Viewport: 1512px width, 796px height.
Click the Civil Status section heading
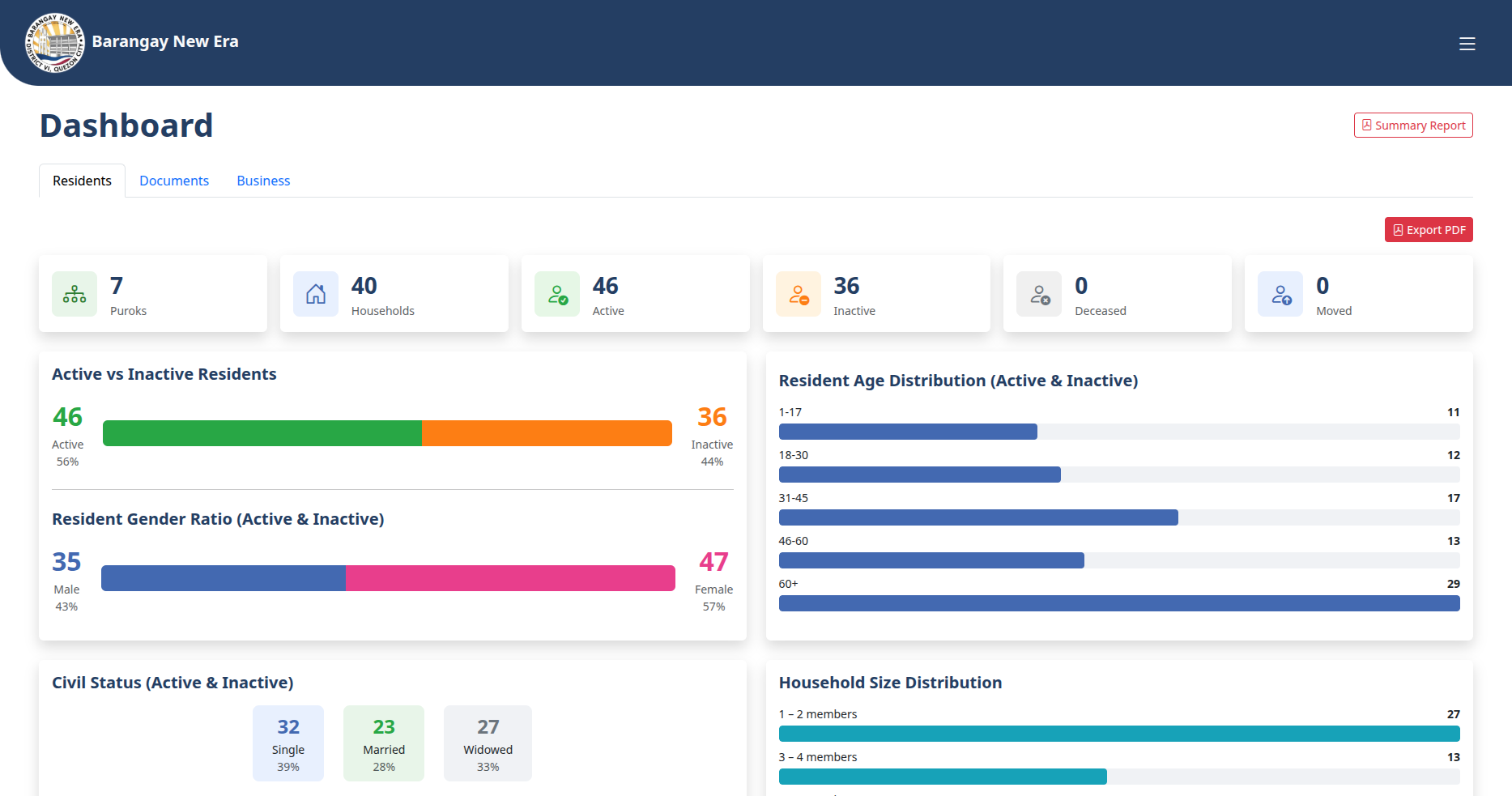[x=172, y=683]
